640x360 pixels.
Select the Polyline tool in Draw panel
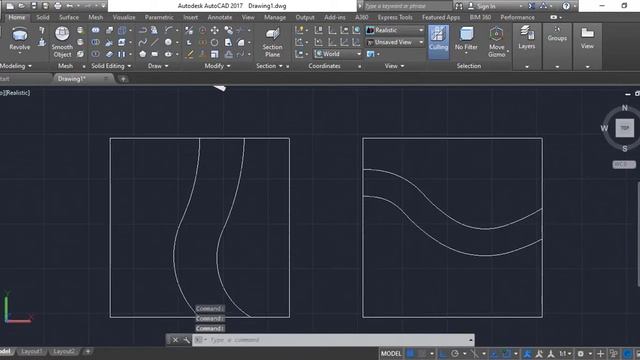(142, 30)
